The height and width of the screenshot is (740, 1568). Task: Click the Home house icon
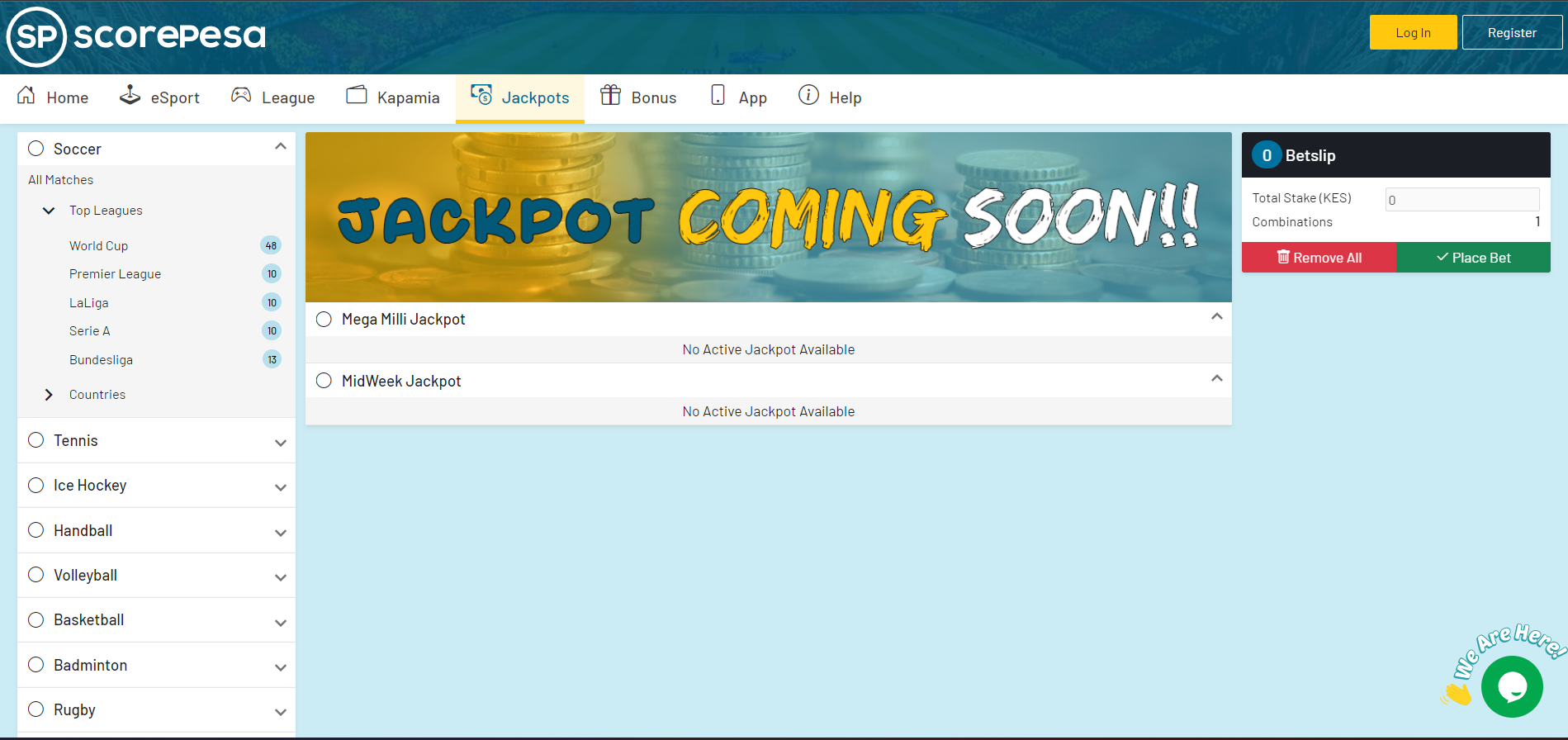pyautogui.click(x=26, y=95)
